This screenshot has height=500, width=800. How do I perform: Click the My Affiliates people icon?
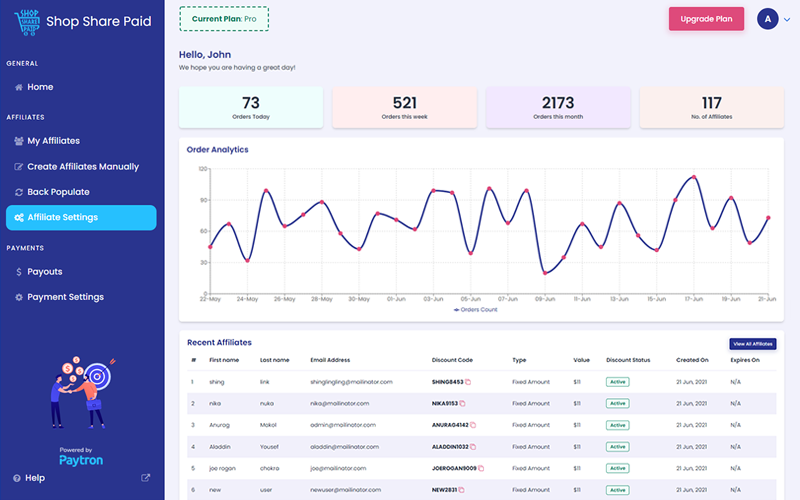click(x=19, y=141)
